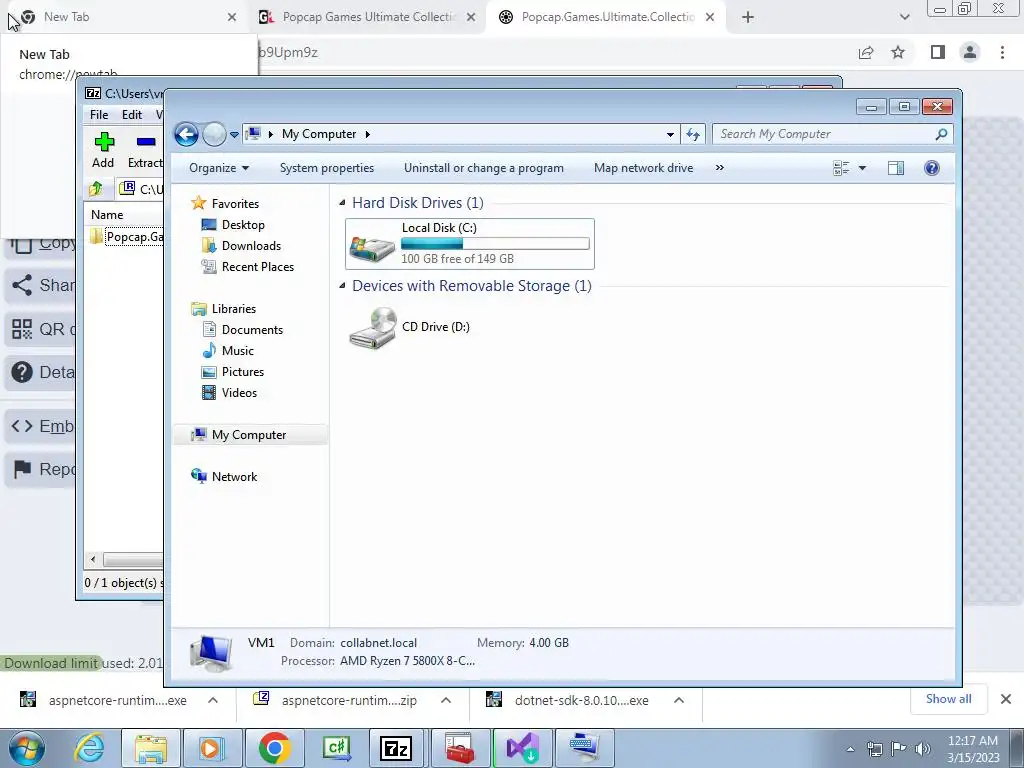Expand arrow after My Computer breadcrumb
1024x768 pixels.
point(368,134)
